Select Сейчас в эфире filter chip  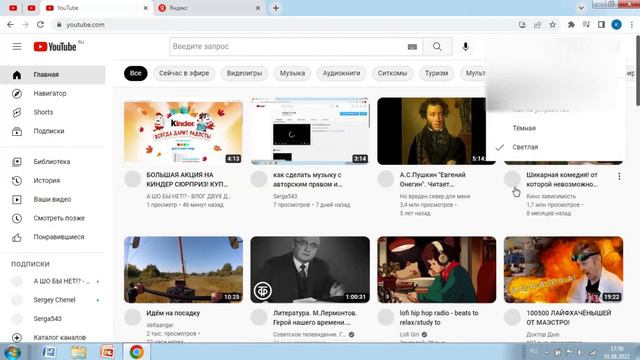[x=184, y=73]
